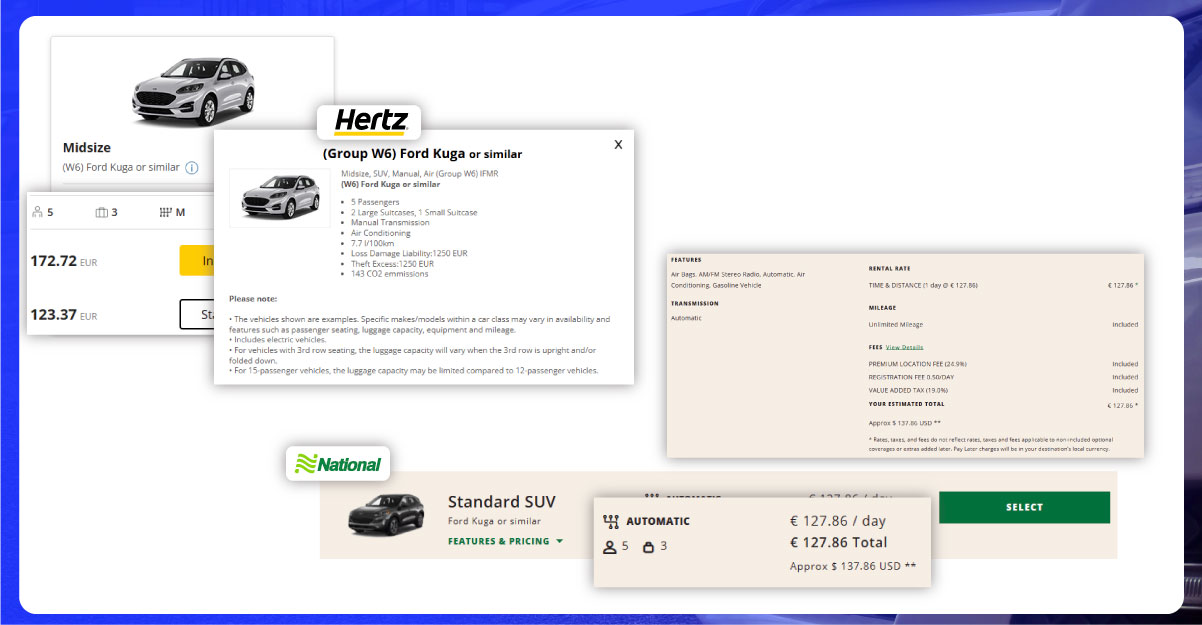Click the 123.37 EUR price
1202x625 pixels.
63,315
